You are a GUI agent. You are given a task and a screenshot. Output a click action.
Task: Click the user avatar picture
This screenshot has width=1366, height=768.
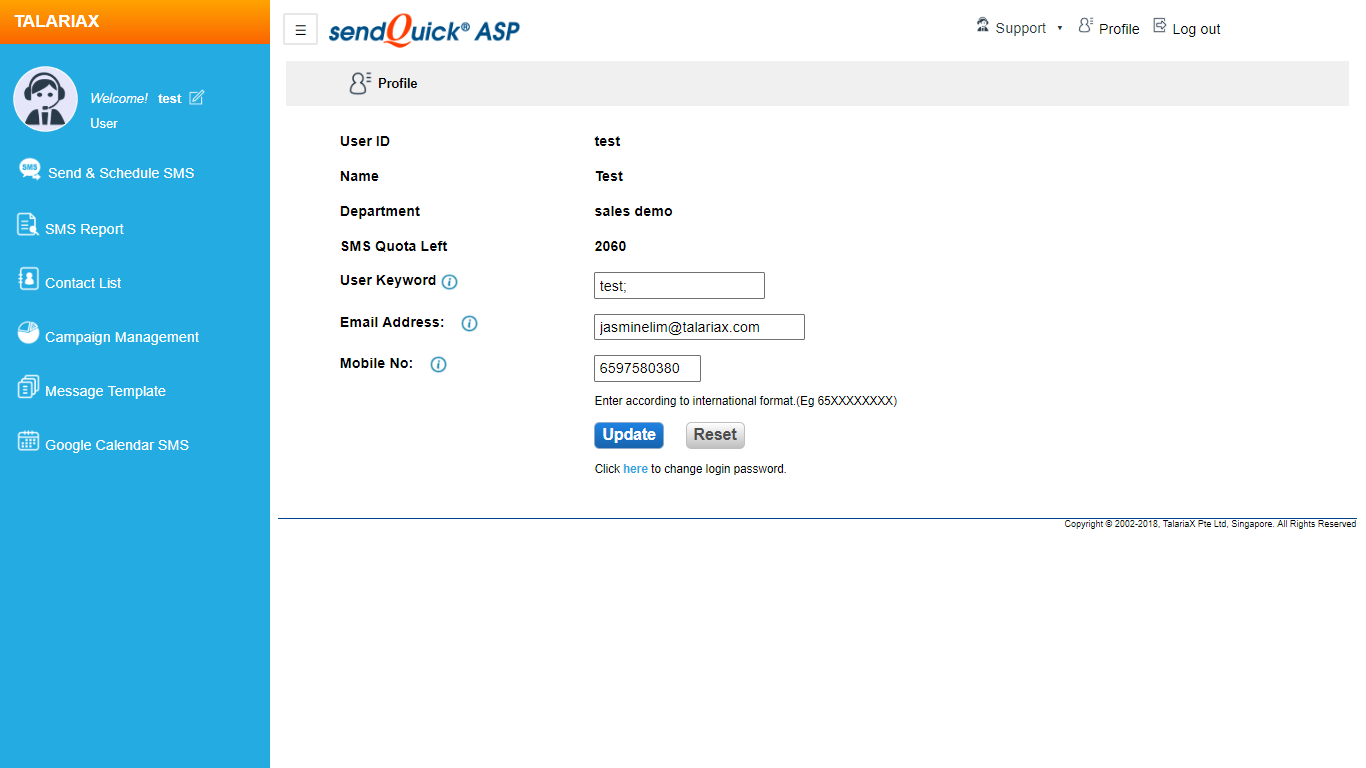point(45,99)
